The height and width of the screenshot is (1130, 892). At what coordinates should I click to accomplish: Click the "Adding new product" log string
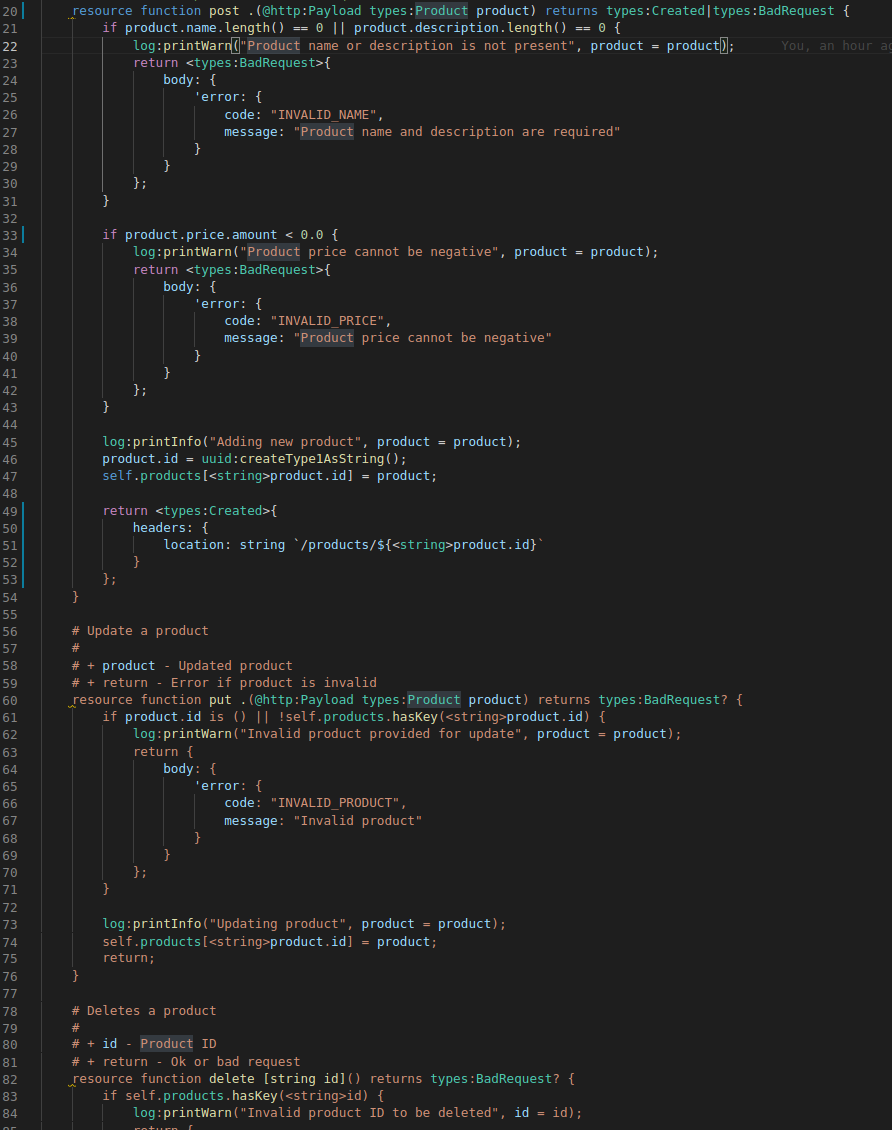click(286, 442)
